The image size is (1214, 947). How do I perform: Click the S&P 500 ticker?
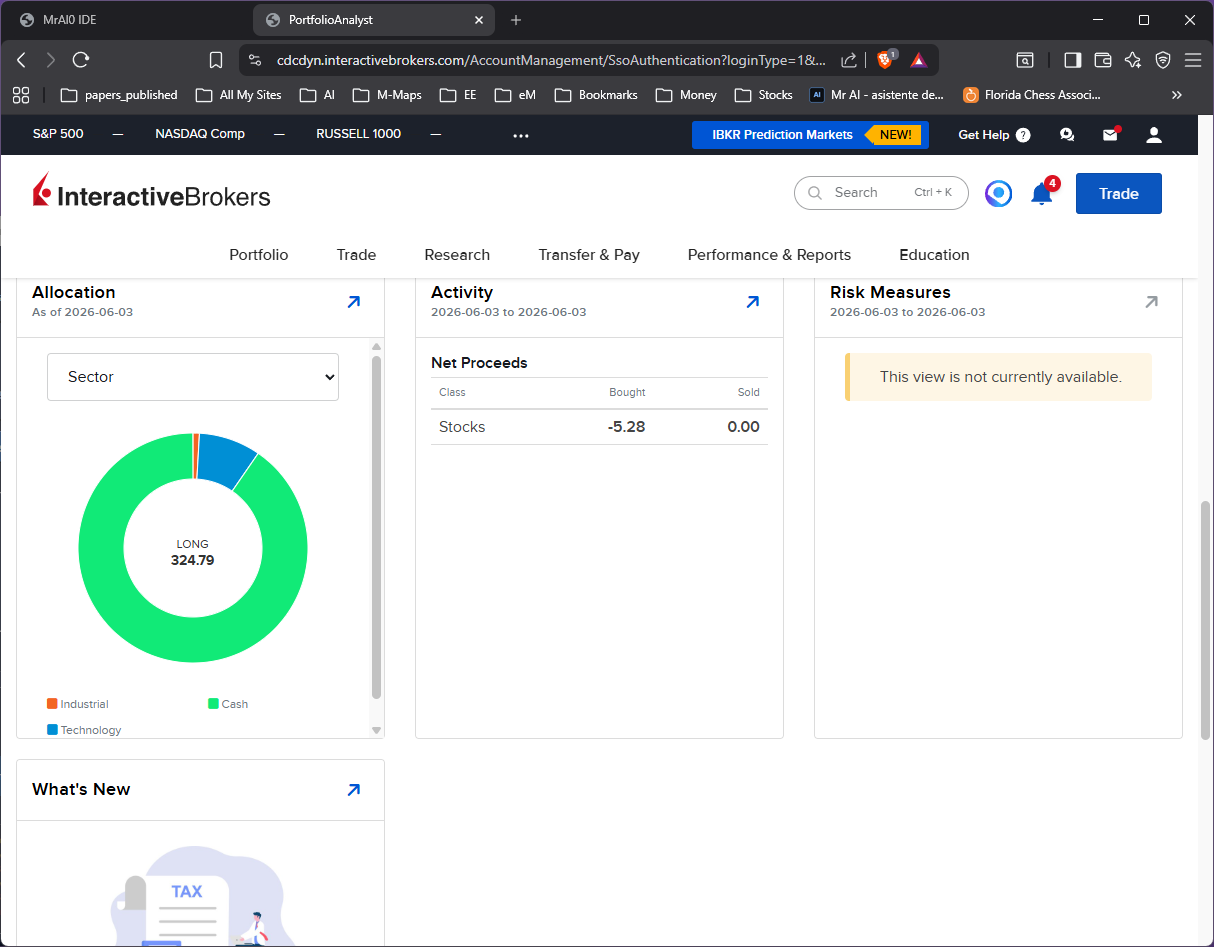click(x=58, y=134)
